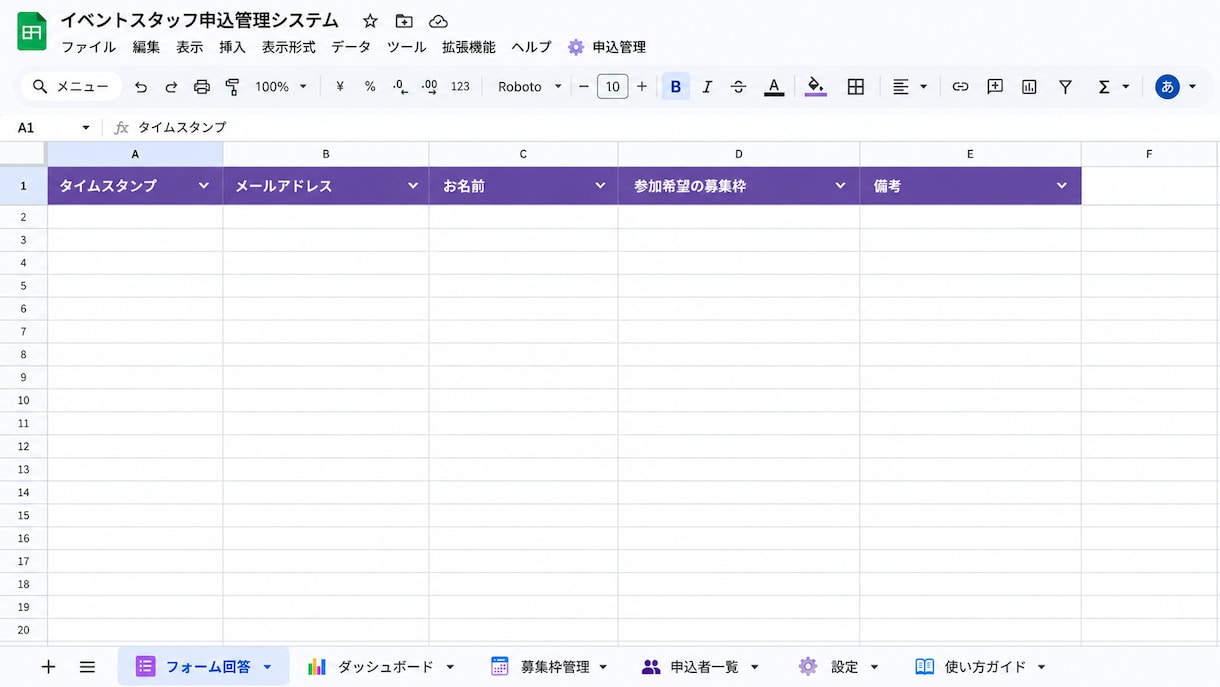Toggle bold formatting
This screenshot has height=687, width=1220.
point(676,87)
